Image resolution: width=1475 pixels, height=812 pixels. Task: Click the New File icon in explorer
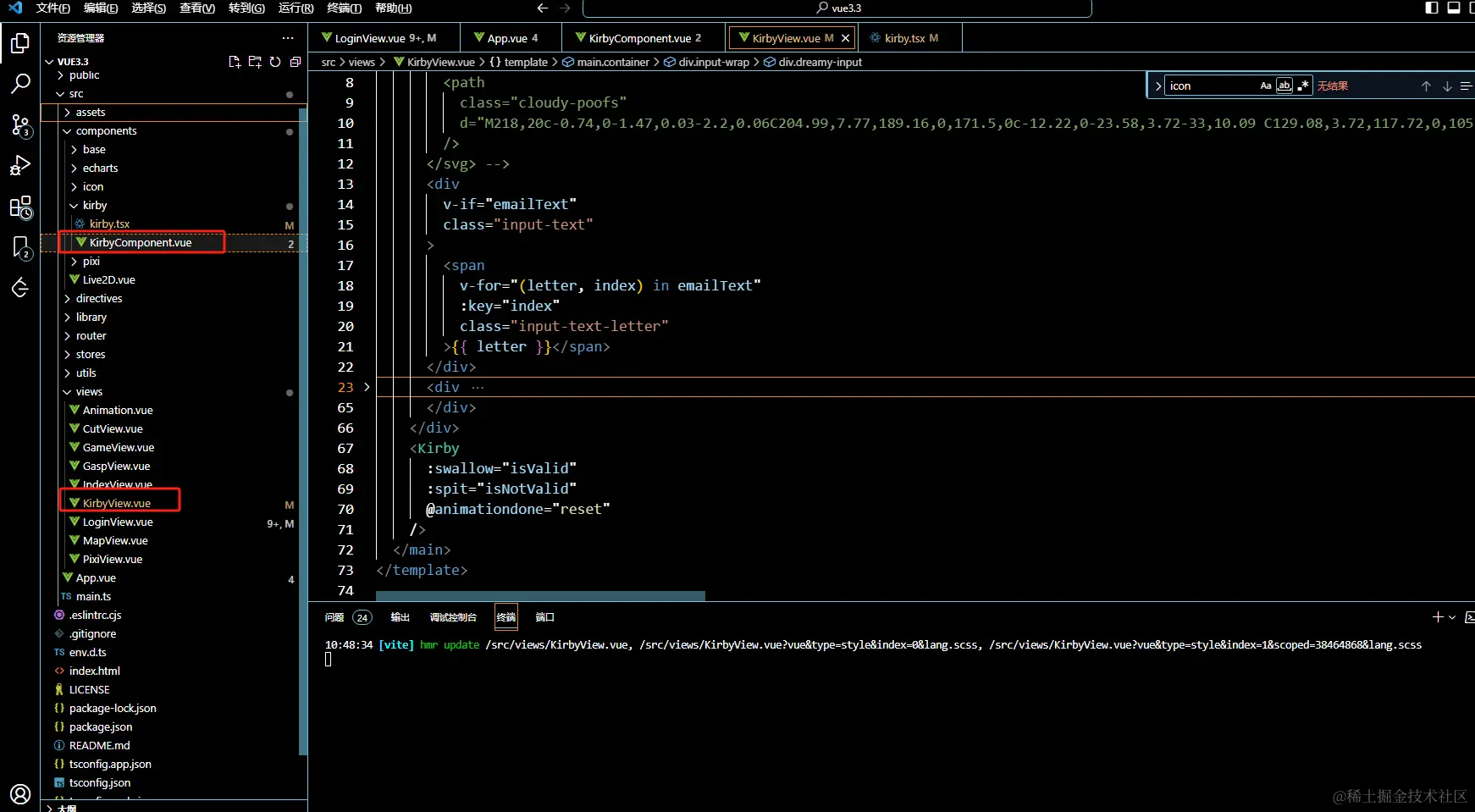coord(235,62)
